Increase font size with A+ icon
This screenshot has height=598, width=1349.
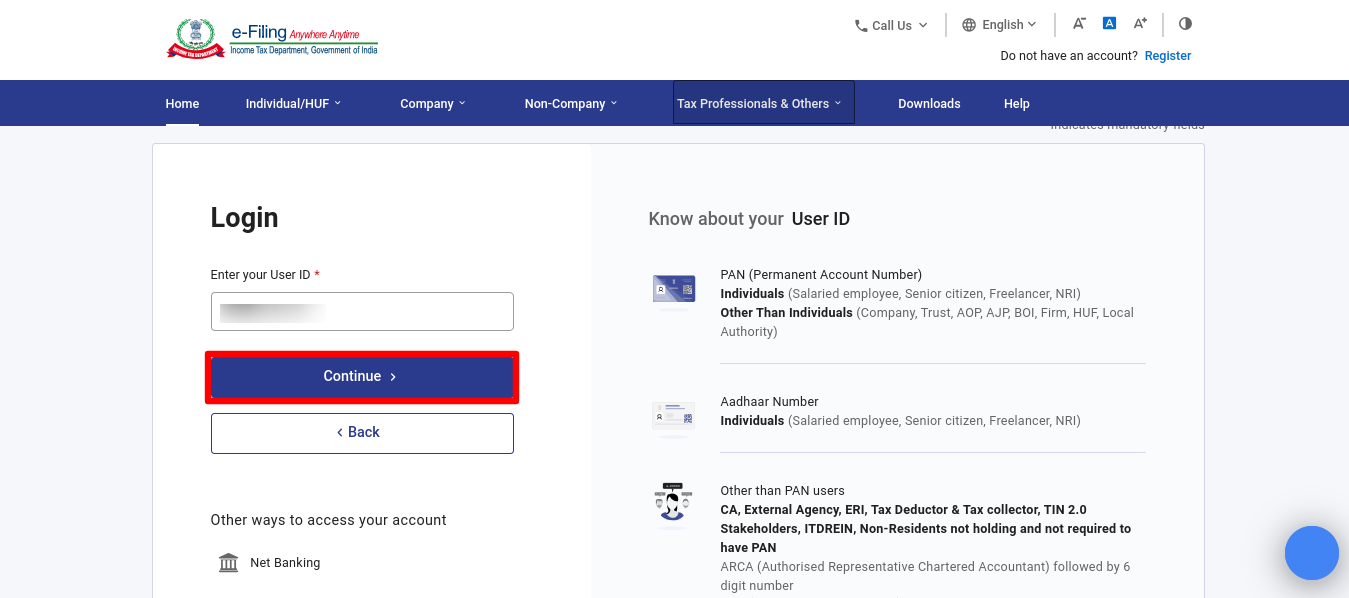click(1140, 24)
